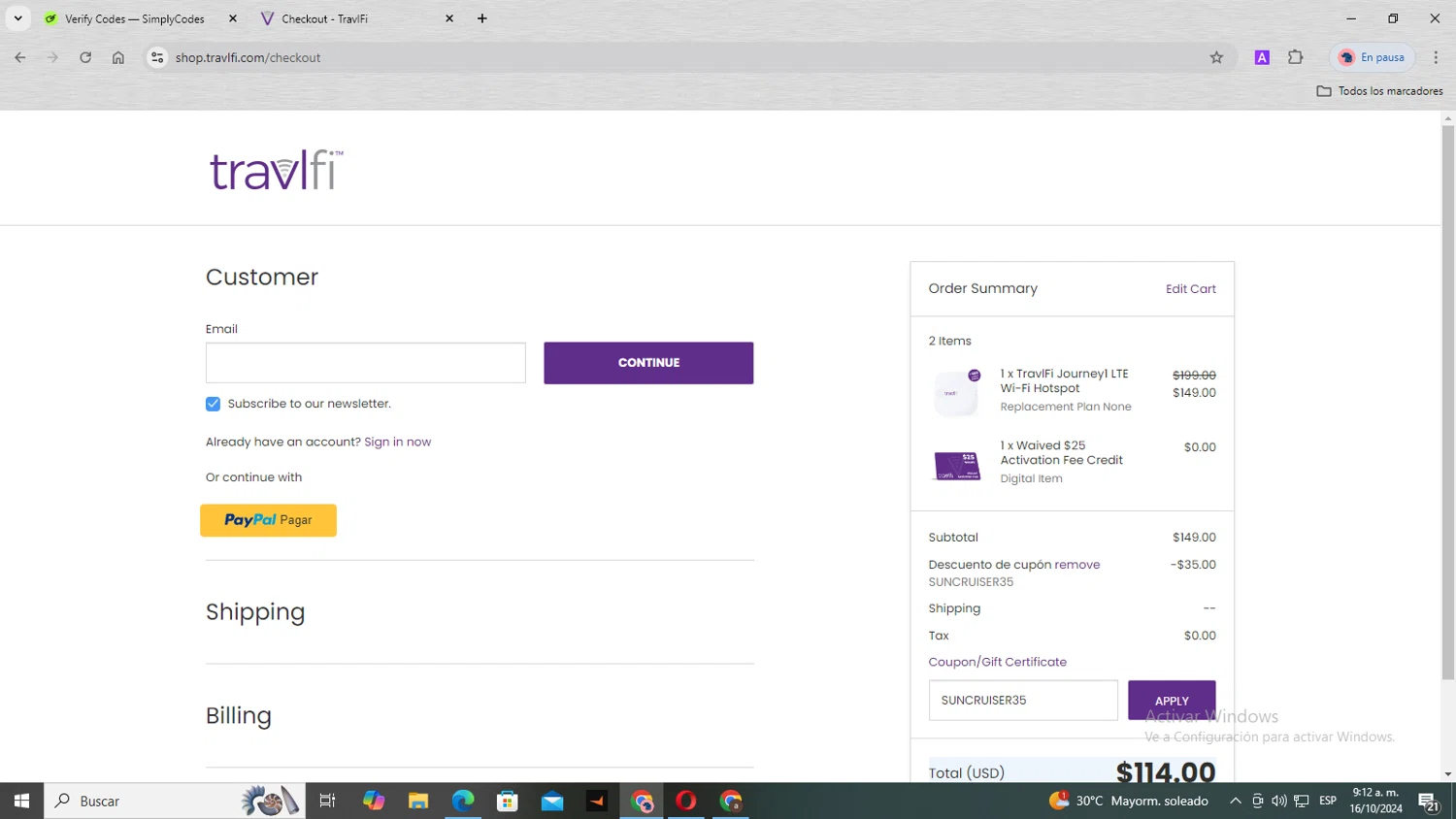Screen dimensions: 1456x819
Task: Click the Buscar taskbar search box
Action: [175, 801]
